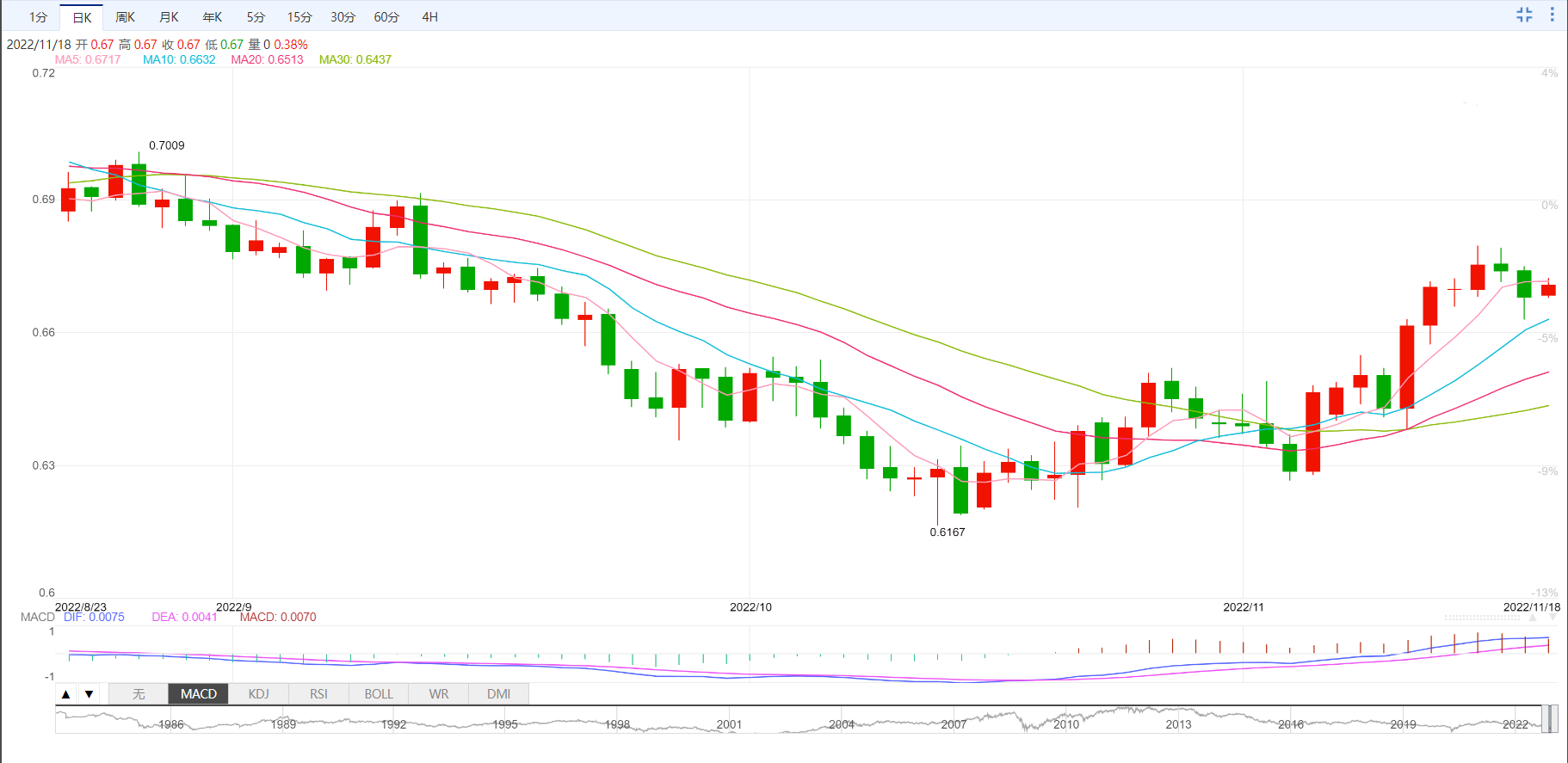Click the 2022/10 x-axis label
This screenshot has height=763, width=1568.
750,606
